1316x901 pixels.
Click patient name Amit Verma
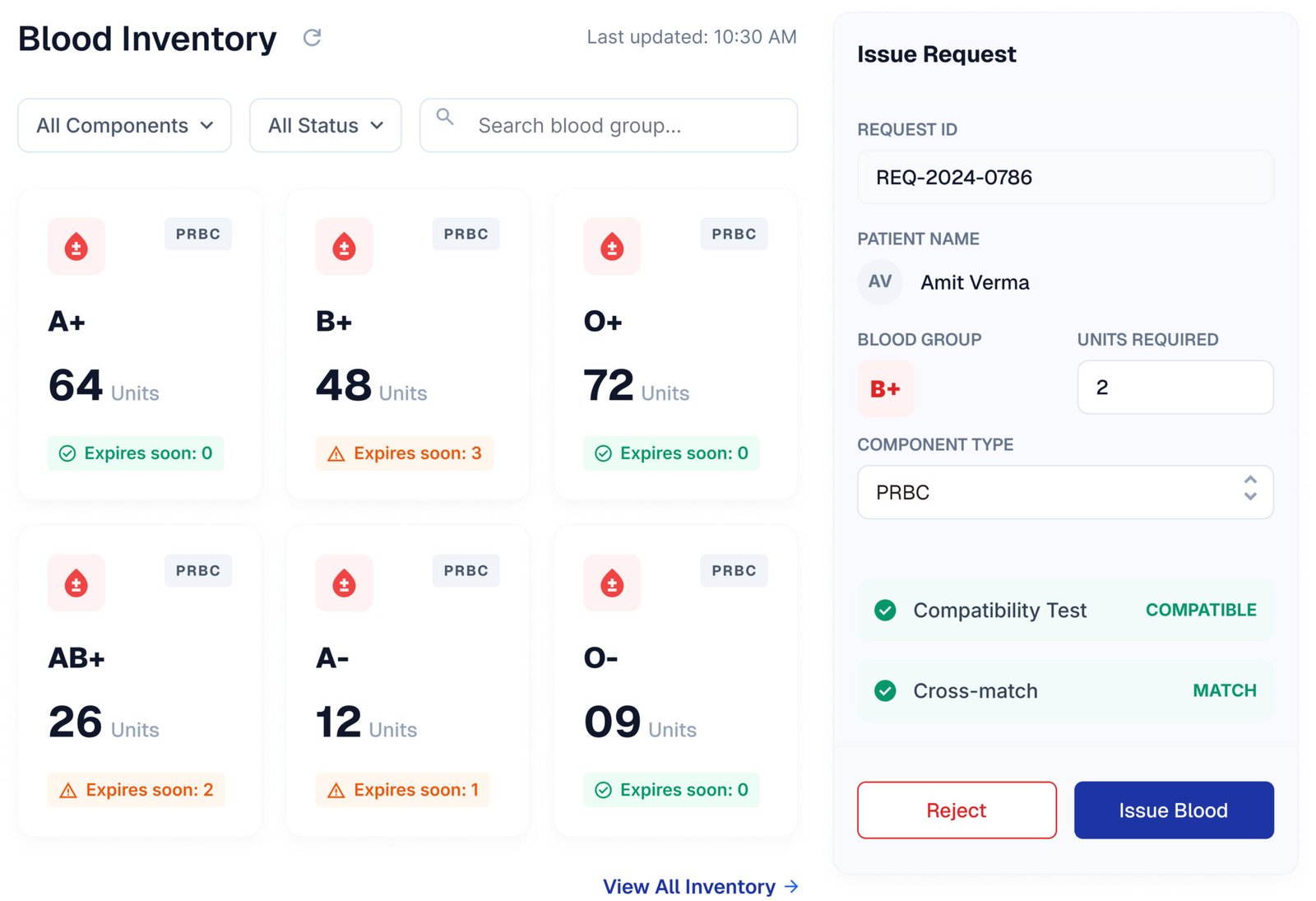coord(975,282)
